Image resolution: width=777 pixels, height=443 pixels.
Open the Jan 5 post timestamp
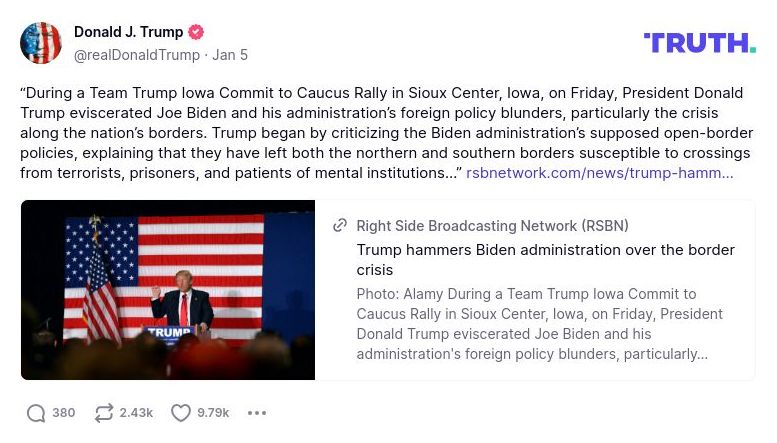pyautogui.click(x=230, y=55)
